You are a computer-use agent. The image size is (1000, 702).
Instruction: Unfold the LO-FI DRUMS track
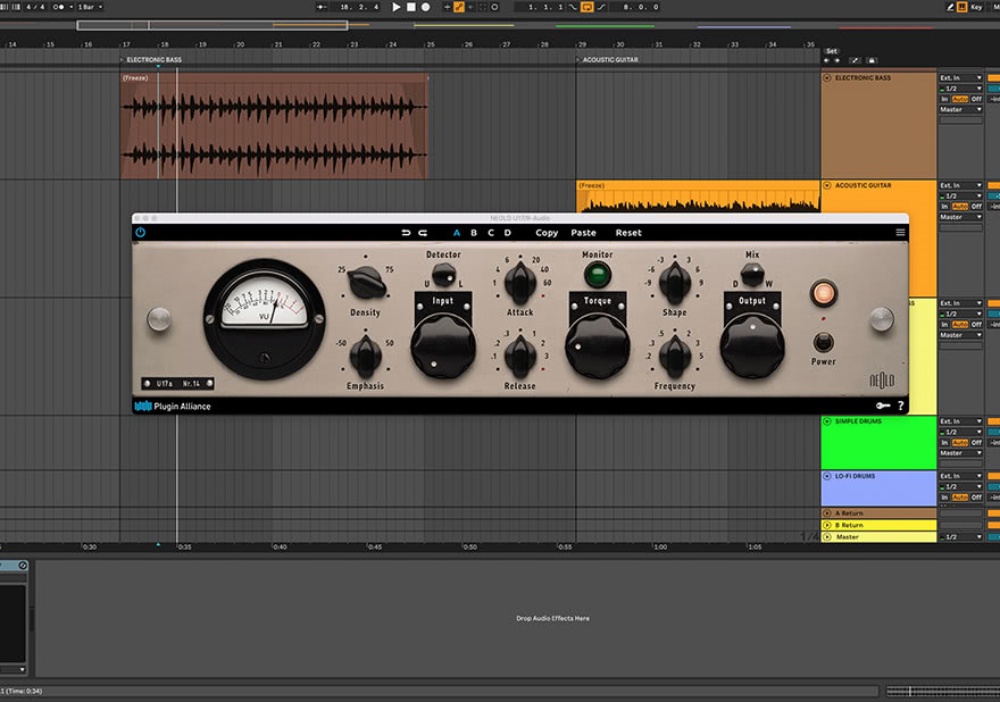827,476
